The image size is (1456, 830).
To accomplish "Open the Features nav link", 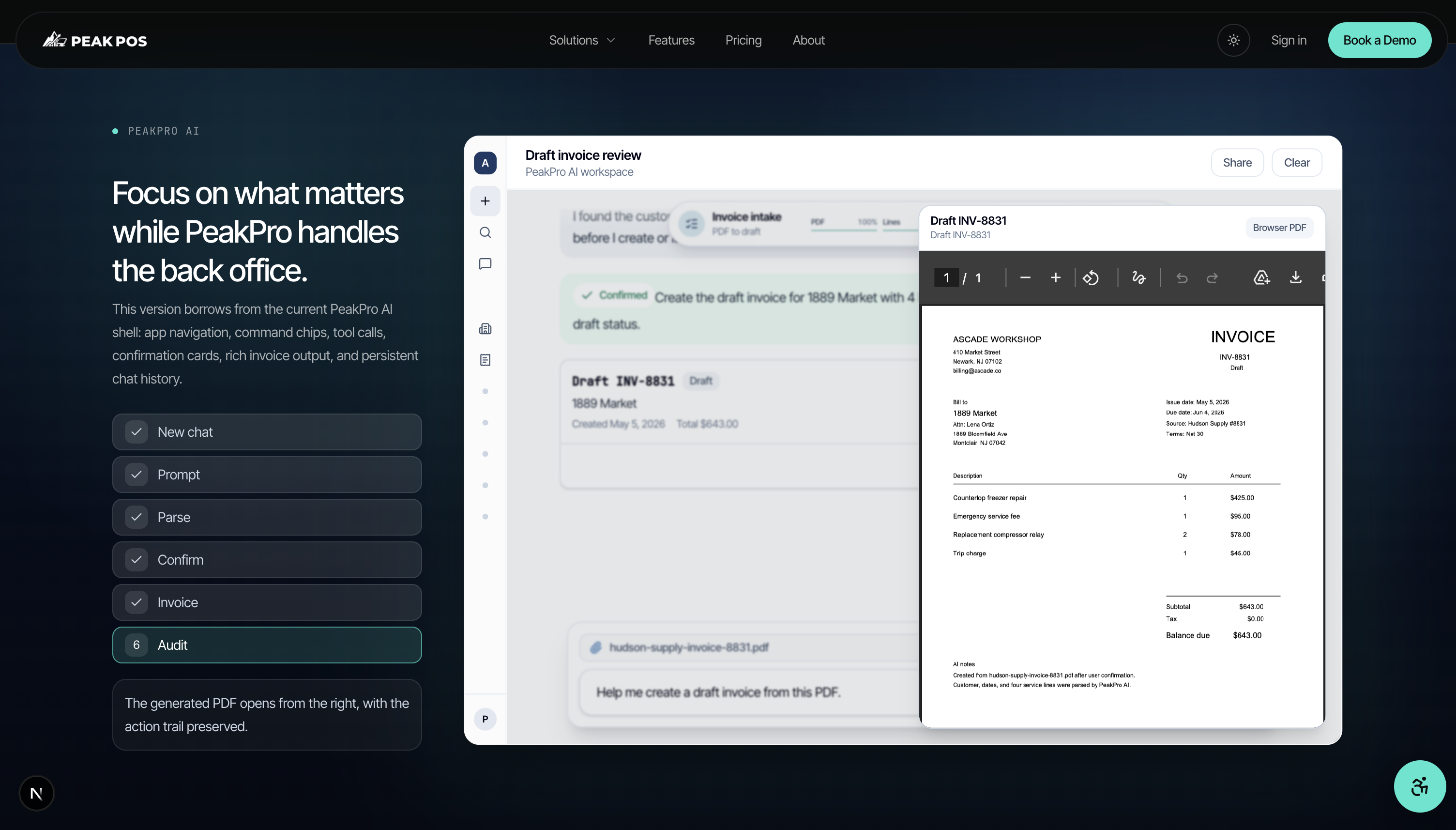I will point(671,40).
